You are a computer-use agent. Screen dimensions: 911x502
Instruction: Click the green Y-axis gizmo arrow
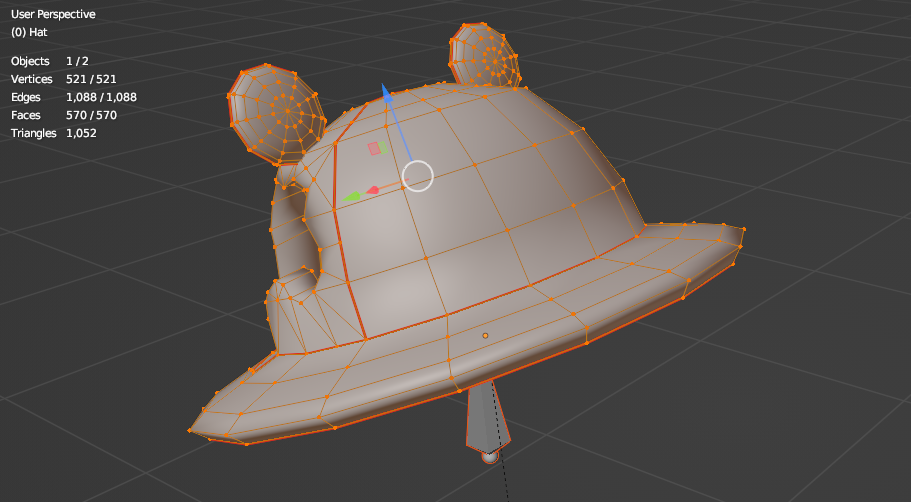352,198
